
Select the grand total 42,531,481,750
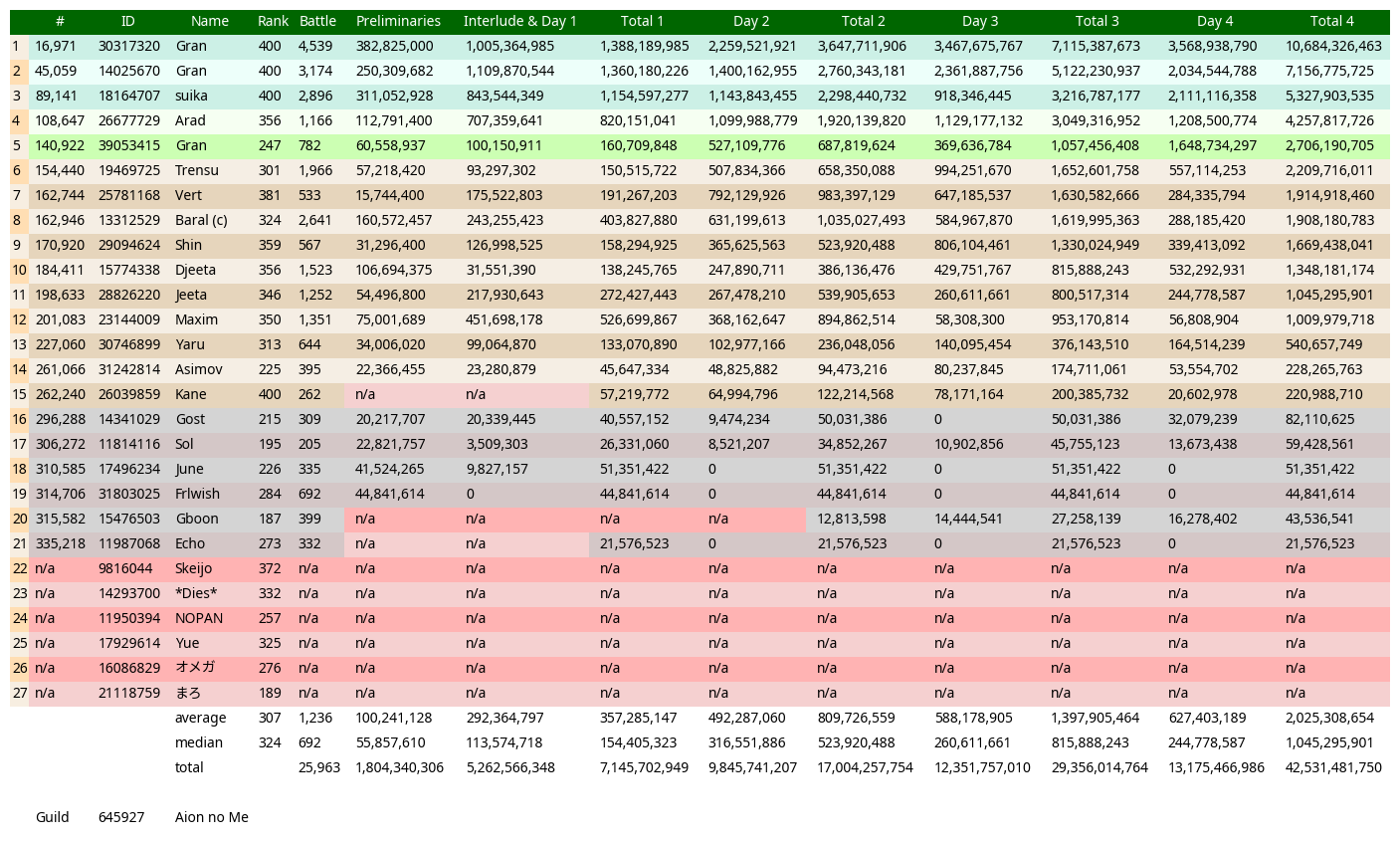(x=1333, y=767)
